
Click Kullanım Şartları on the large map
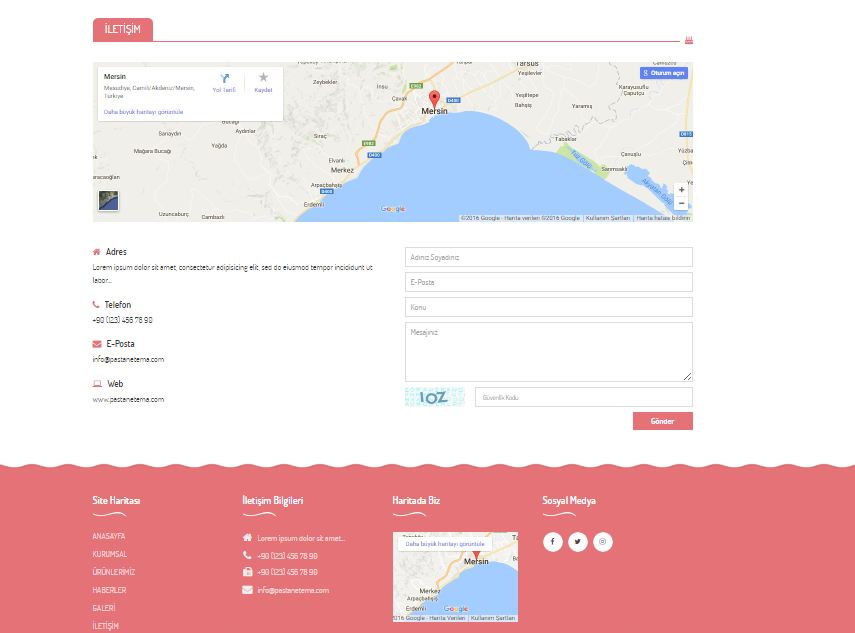pyautogui.click(x=607, y=218)
